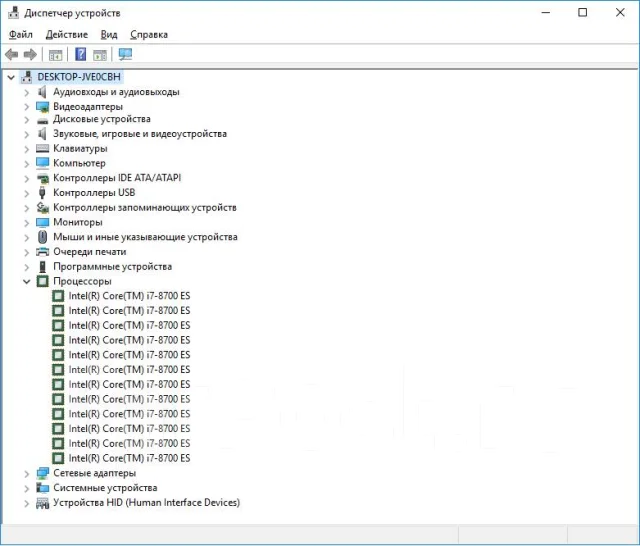Viewport: 640px width, 546px height.
Task: Select the Мыши и иные указывающие устройства label
Action: 145,237
